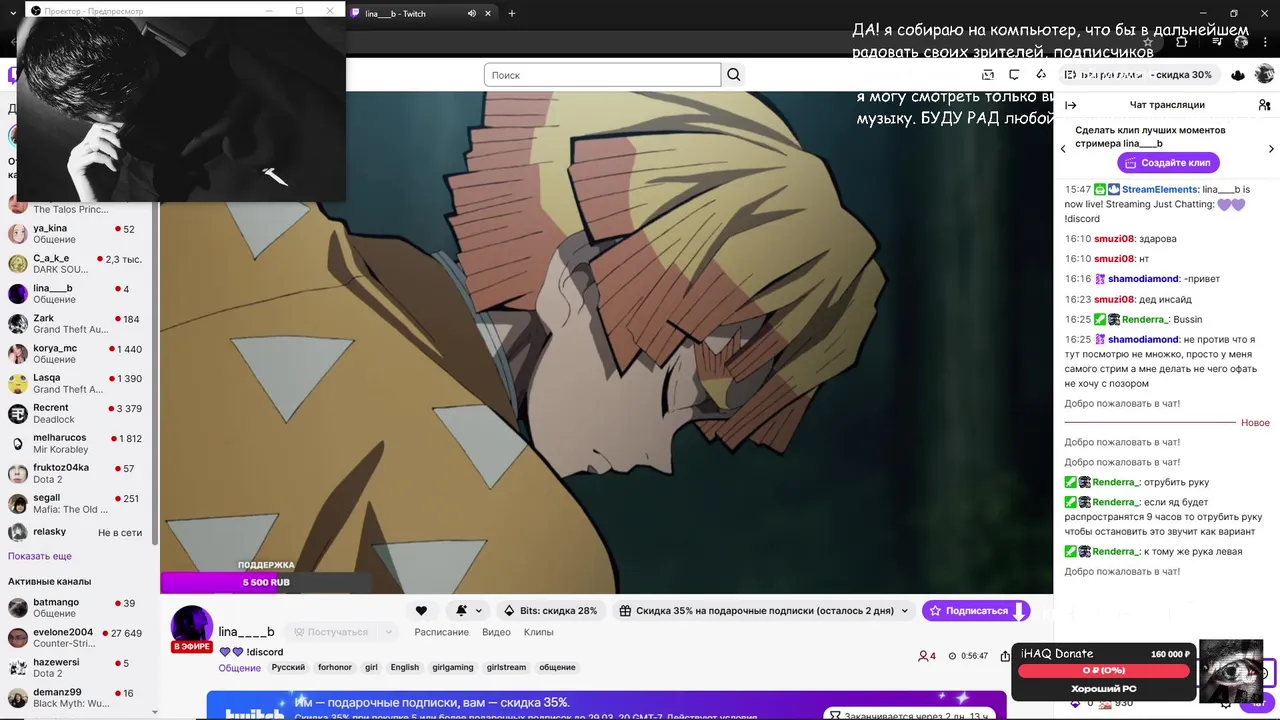
Task: Select the girlgaming tag
Action: click(453, 667)
